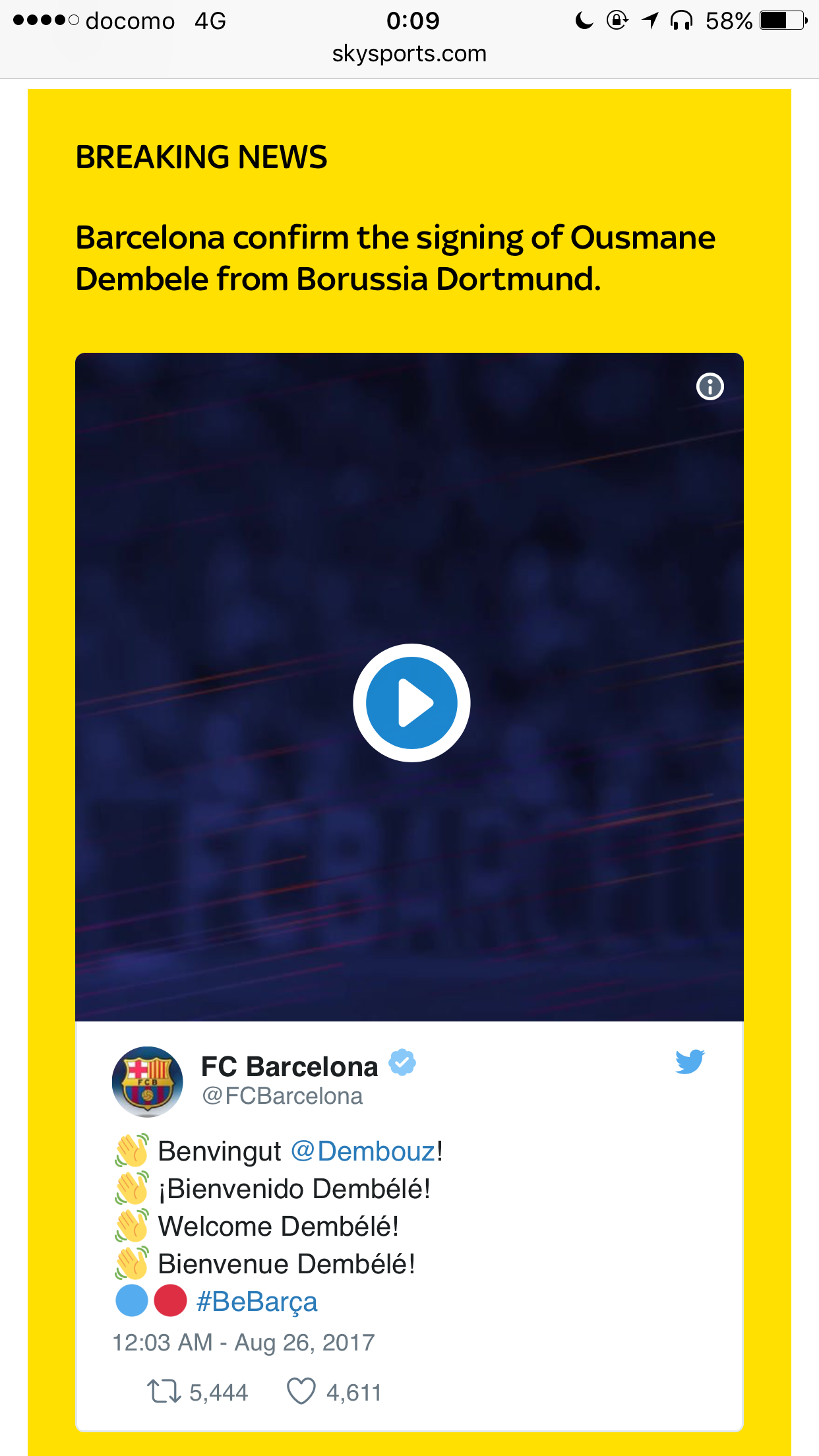
Task: Like the tweet via heart icon
Action: (x=301, y=1391)
